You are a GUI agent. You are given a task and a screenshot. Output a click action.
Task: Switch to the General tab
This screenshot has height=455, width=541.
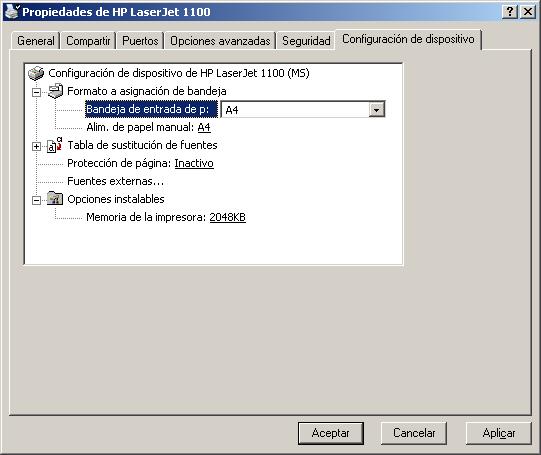(x=36, y=41)
